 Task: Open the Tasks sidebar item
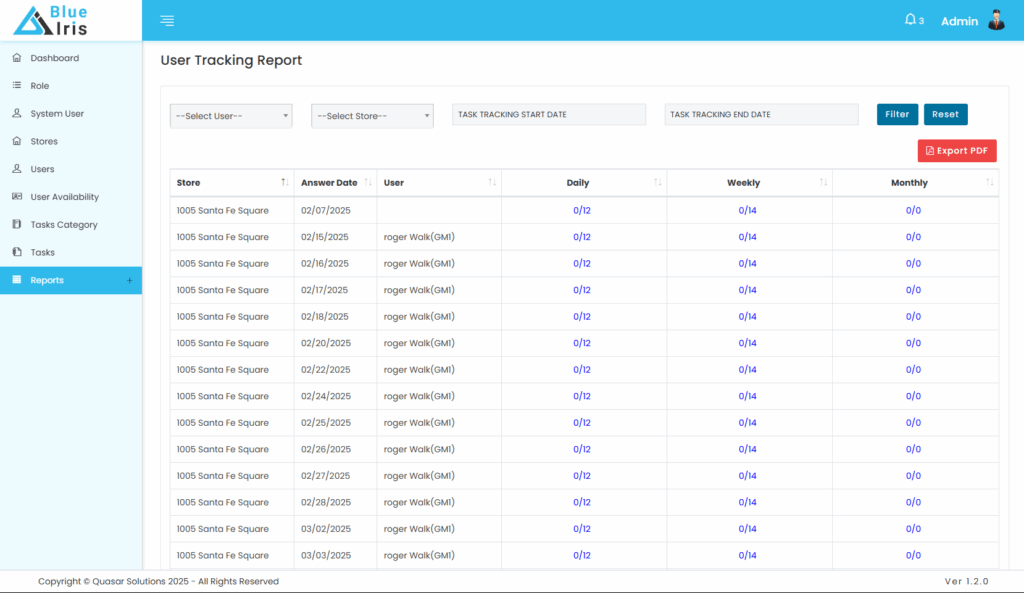coord(42,252)
